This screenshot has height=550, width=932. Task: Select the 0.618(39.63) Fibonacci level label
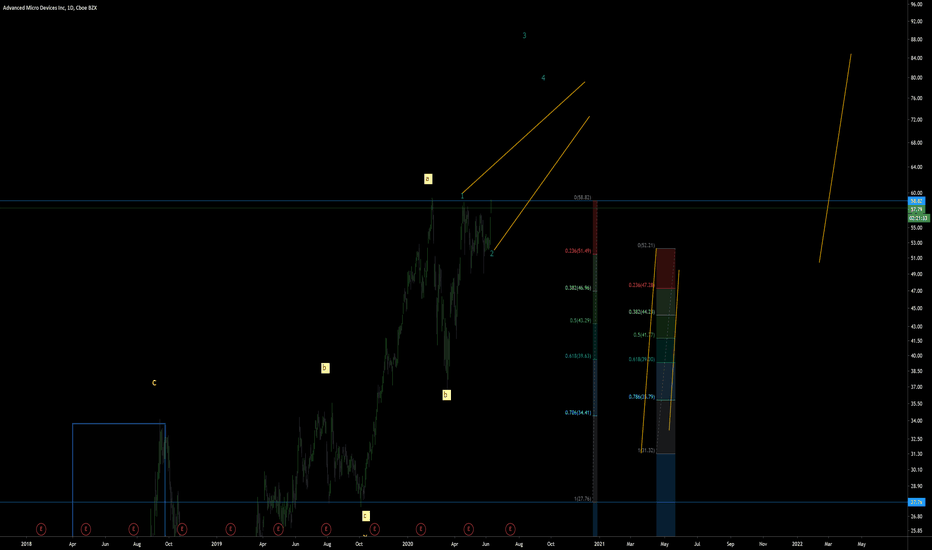578,356
